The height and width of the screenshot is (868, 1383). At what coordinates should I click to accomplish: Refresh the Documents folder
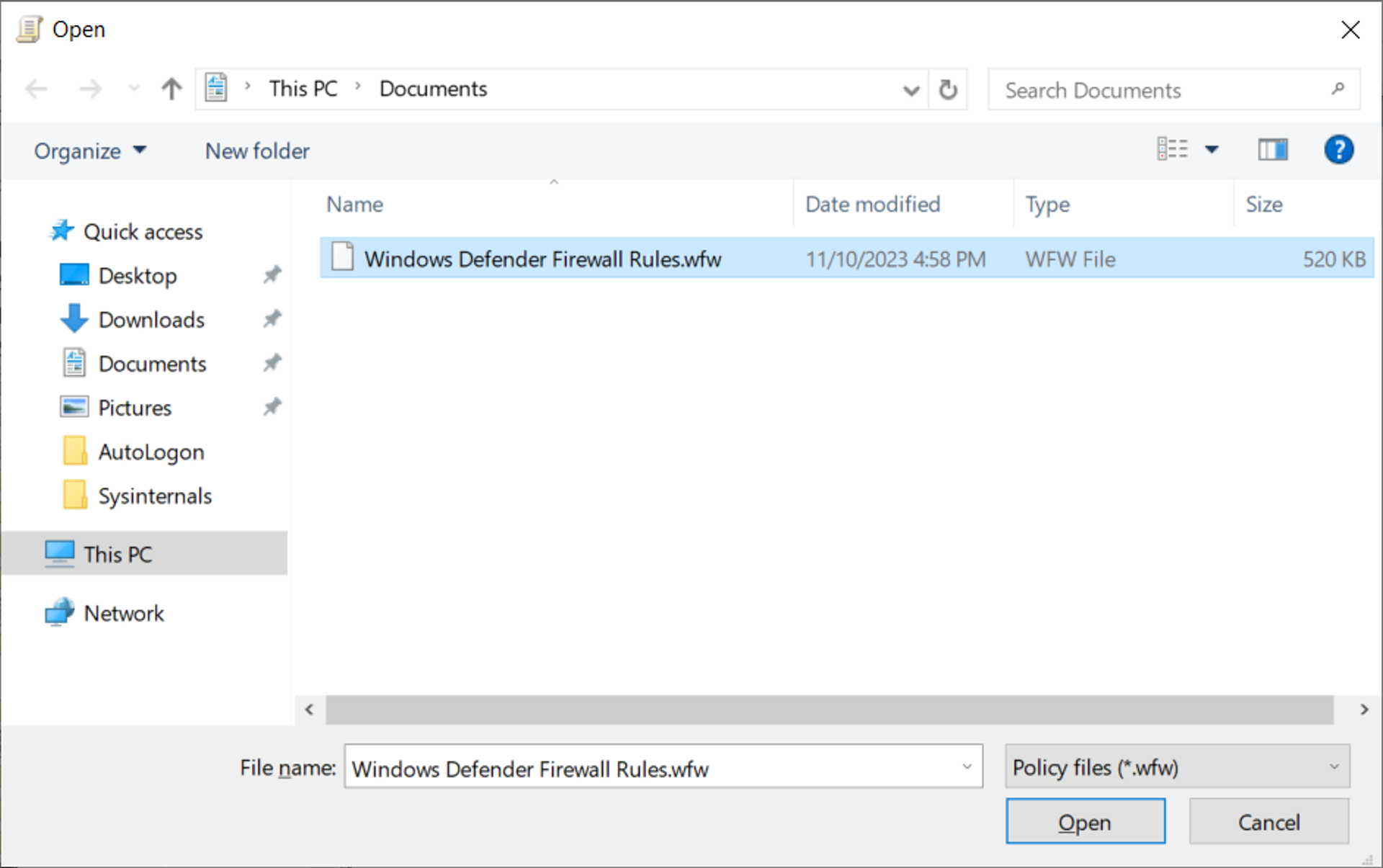coord(948,90)
